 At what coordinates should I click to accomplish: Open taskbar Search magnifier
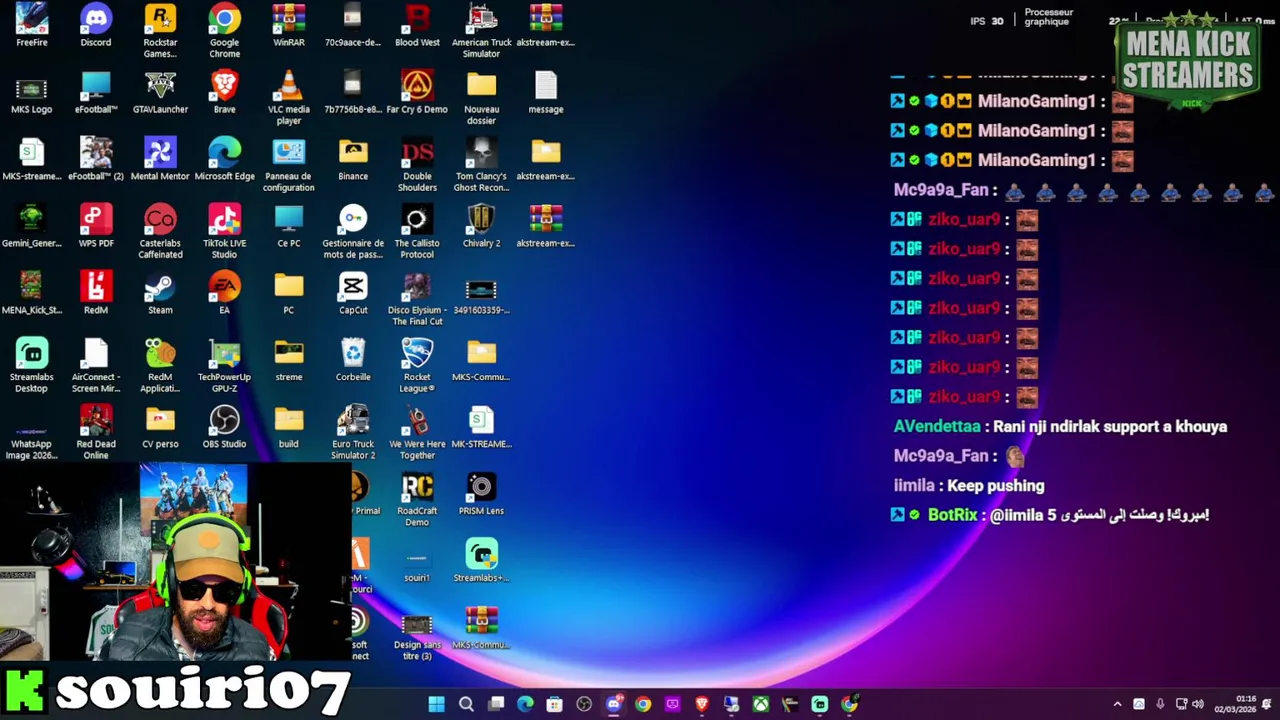pos(466,704)
